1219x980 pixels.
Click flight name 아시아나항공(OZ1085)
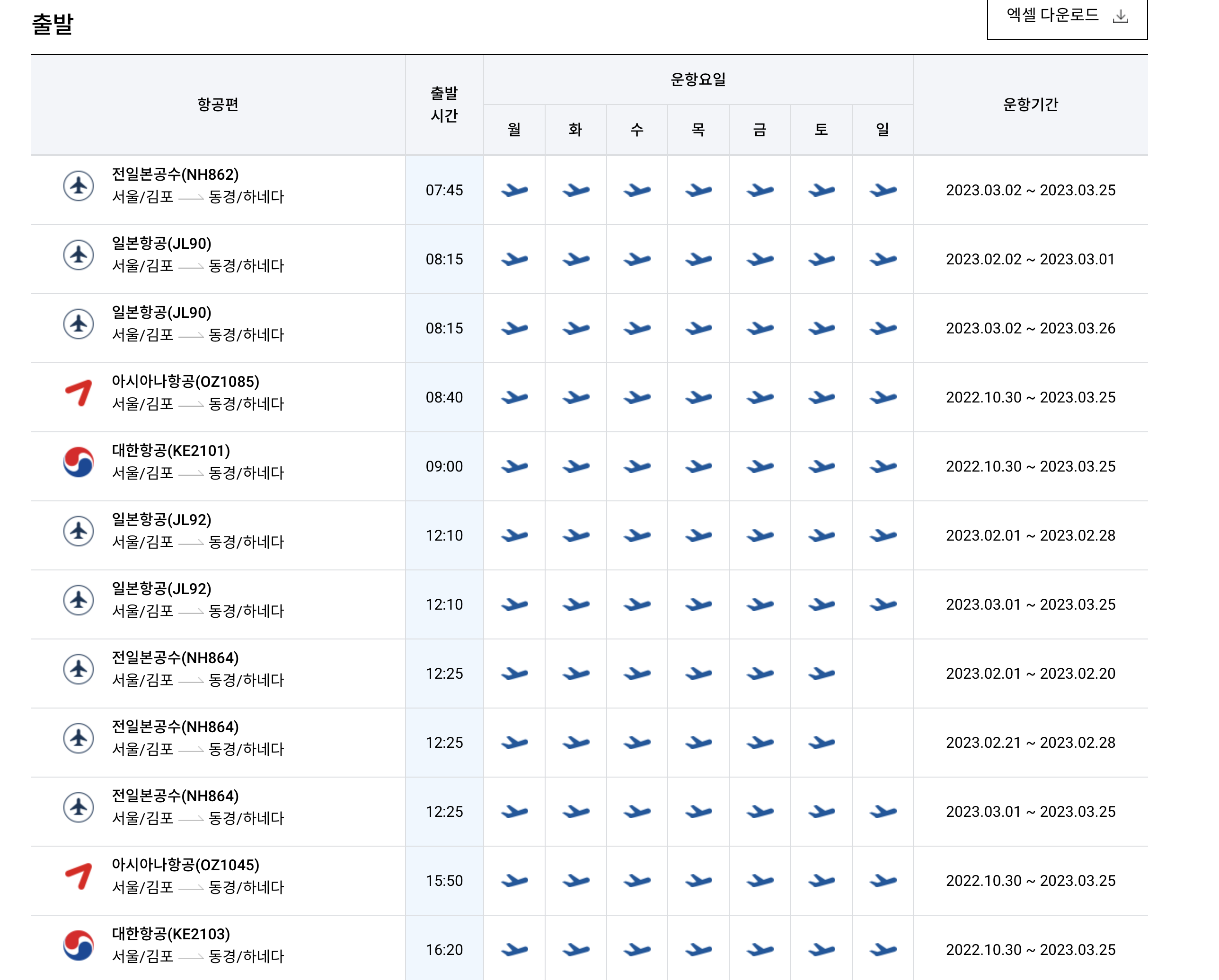click(185, 382)
